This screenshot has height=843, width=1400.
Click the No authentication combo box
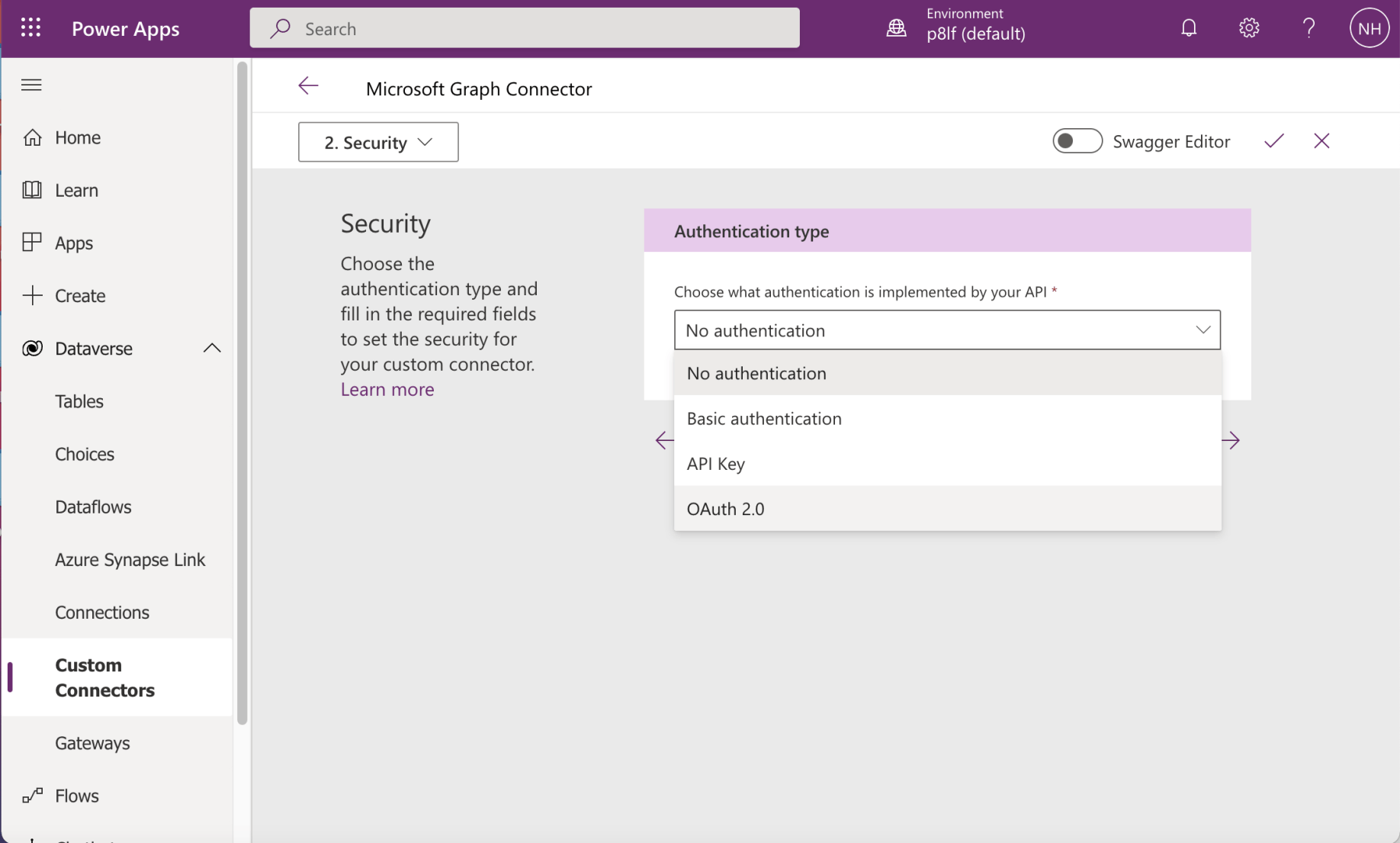click(x=946, y=330)
